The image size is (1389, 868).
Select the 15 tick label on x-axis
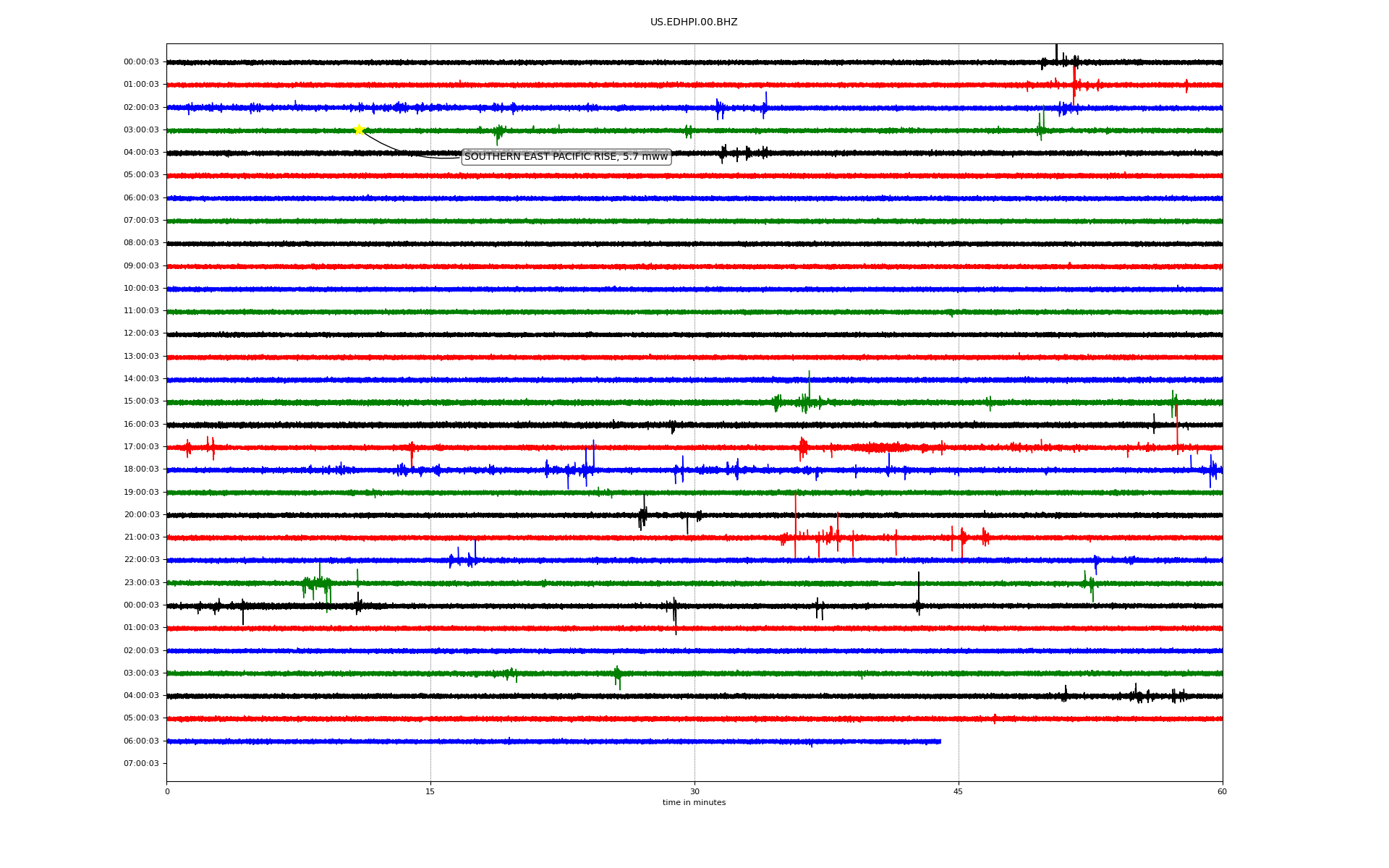tap(430, 791)
